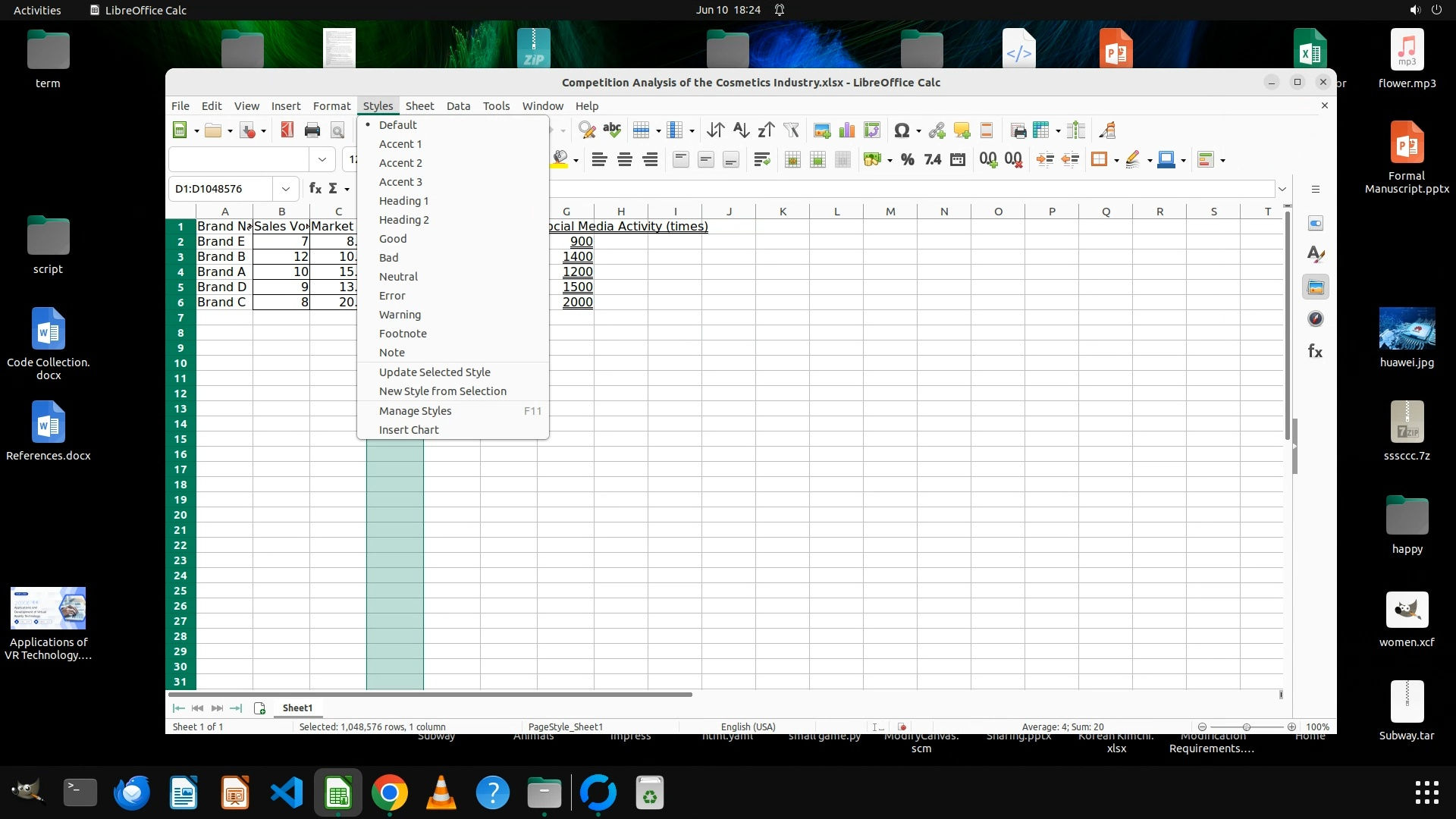Select the Default style radio entry
Screen dimensions: 1456x819
[x=398, y=125]
